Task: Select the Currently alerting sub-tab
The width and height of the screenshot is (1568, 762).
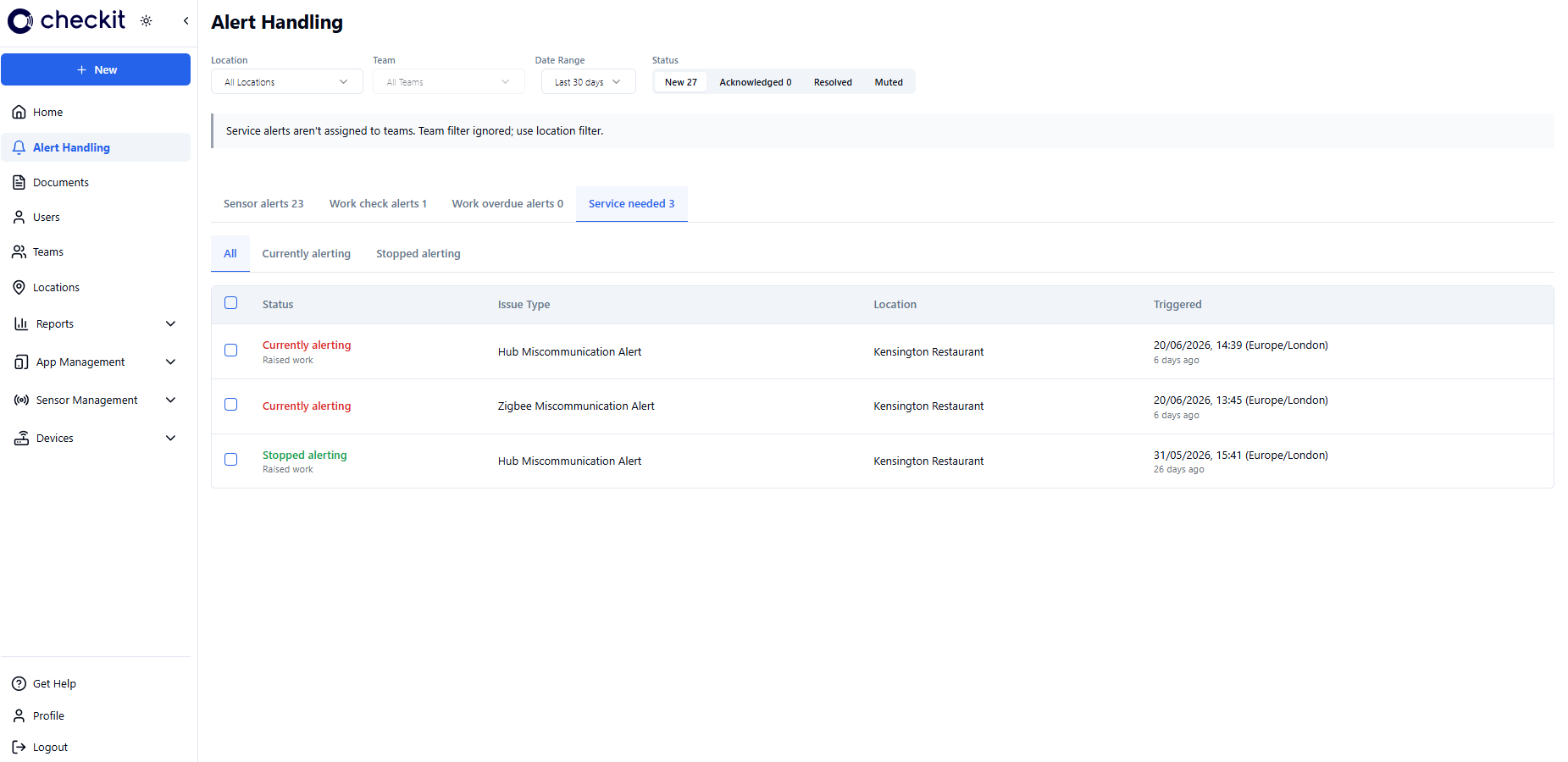Action: (x=307, y=254)
